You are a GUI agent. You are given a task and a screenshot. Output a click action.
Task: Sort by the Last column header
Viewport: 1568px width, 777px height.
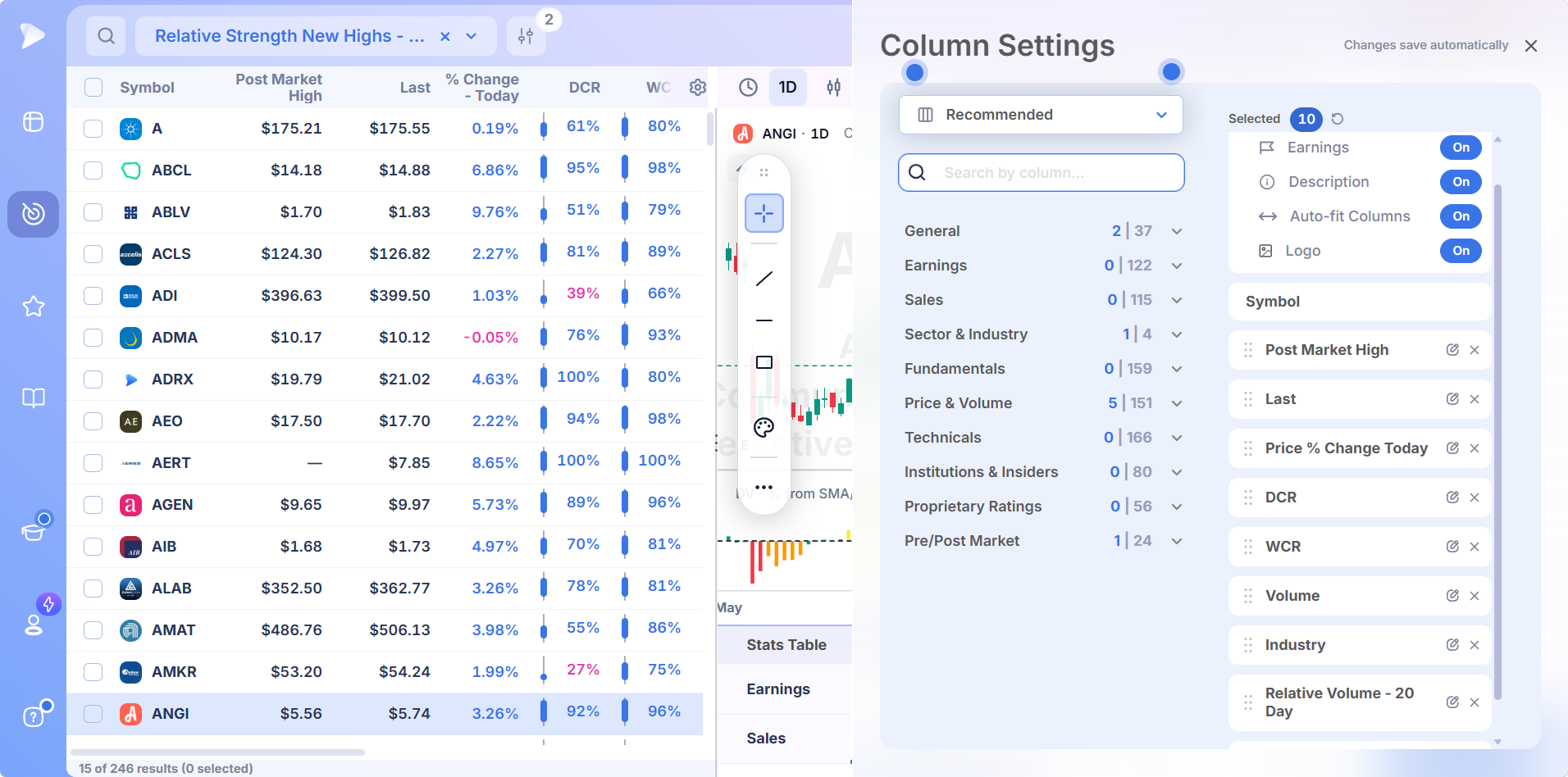point(415,87)
